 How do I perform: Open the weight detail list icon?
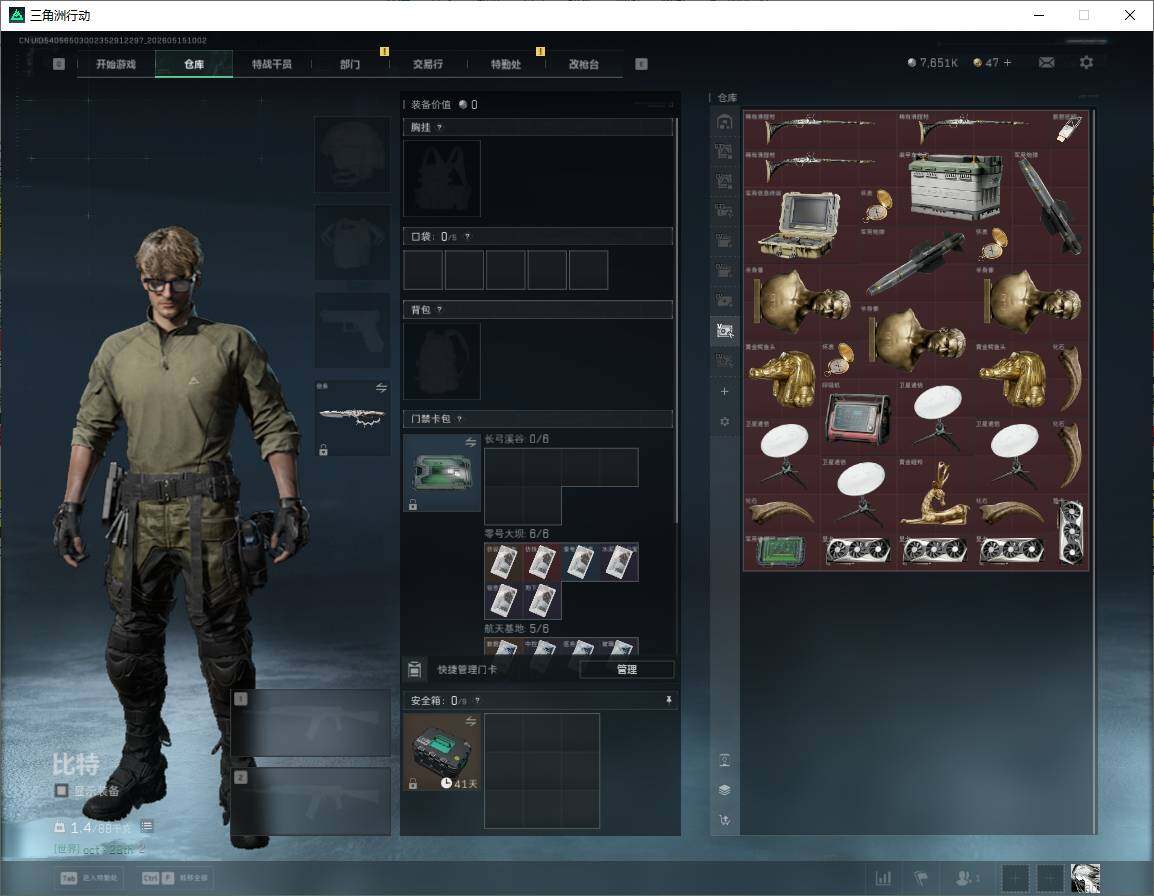146,826
